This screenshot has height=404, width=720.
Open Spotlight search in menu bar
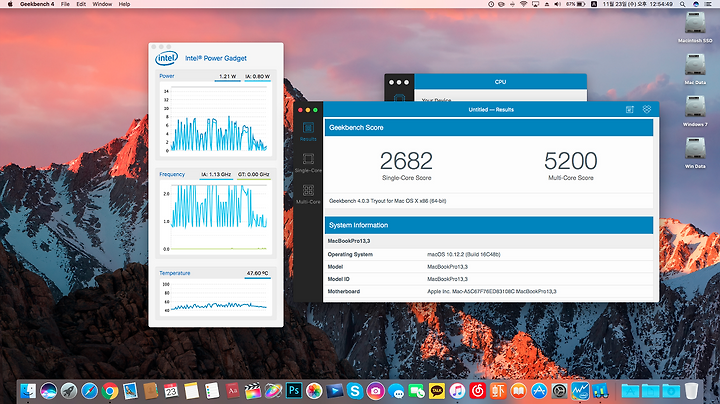point(683,4)
